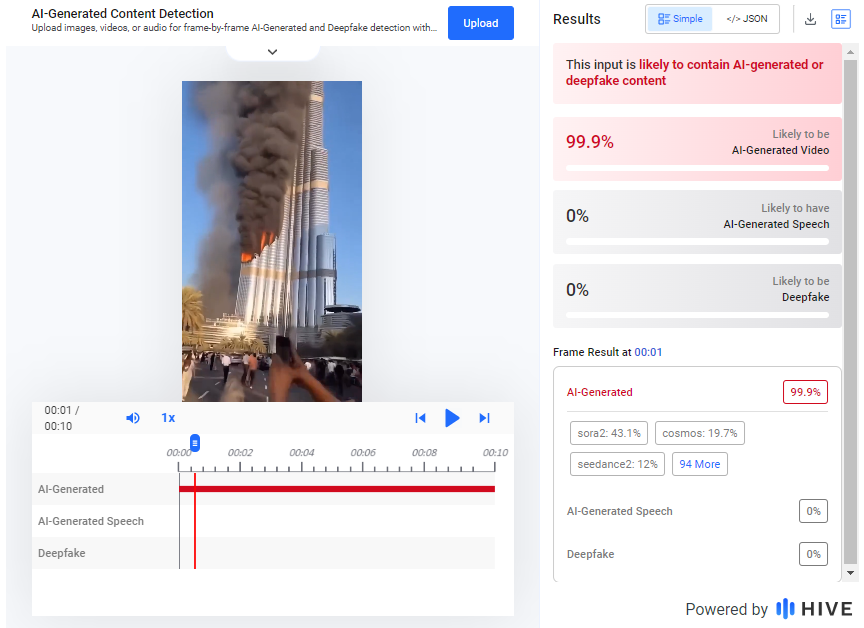Change the 1x playback speed

click(168, 418)
